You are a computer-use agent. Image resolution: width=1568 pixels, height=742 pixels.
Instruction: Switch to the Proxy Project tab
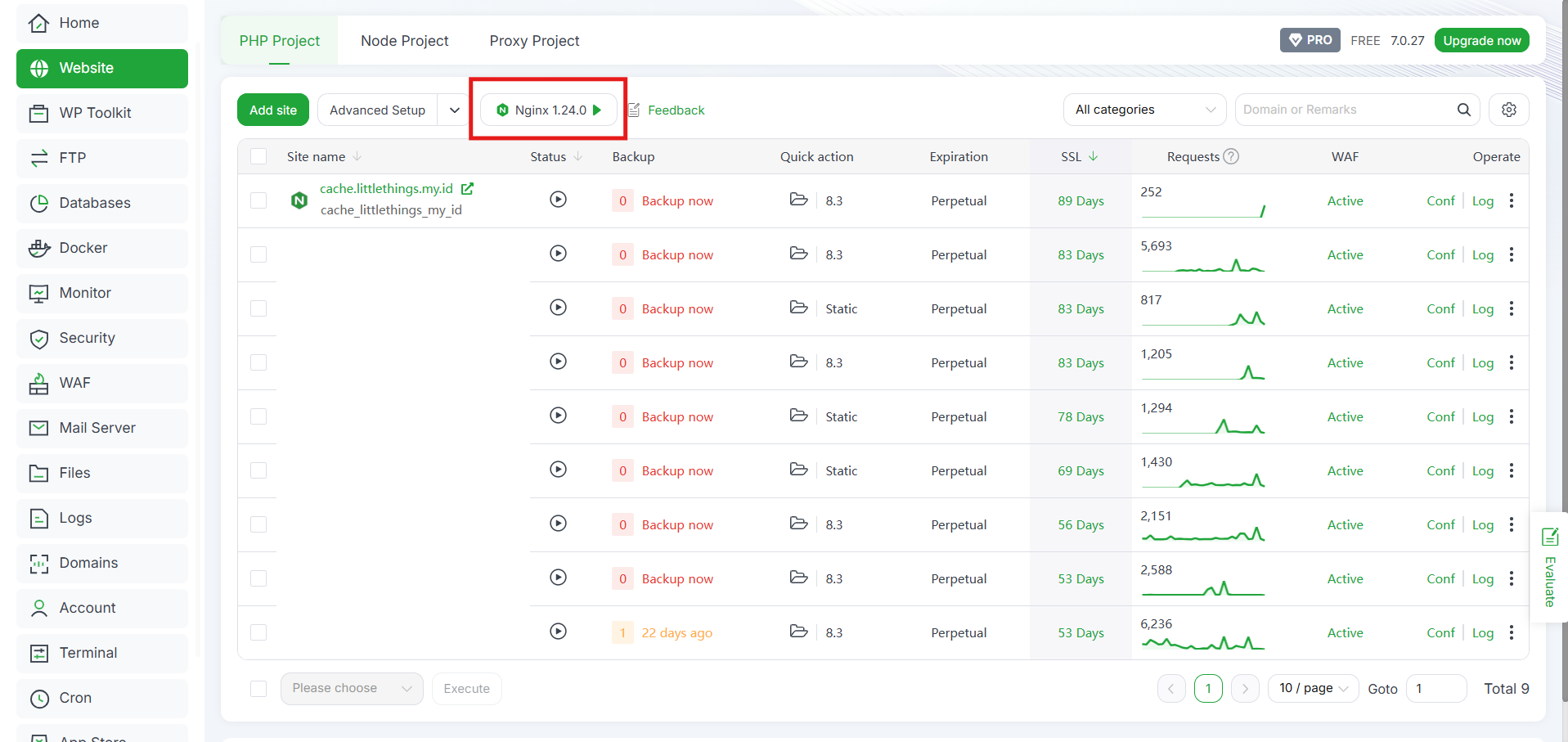pos(534,41)
